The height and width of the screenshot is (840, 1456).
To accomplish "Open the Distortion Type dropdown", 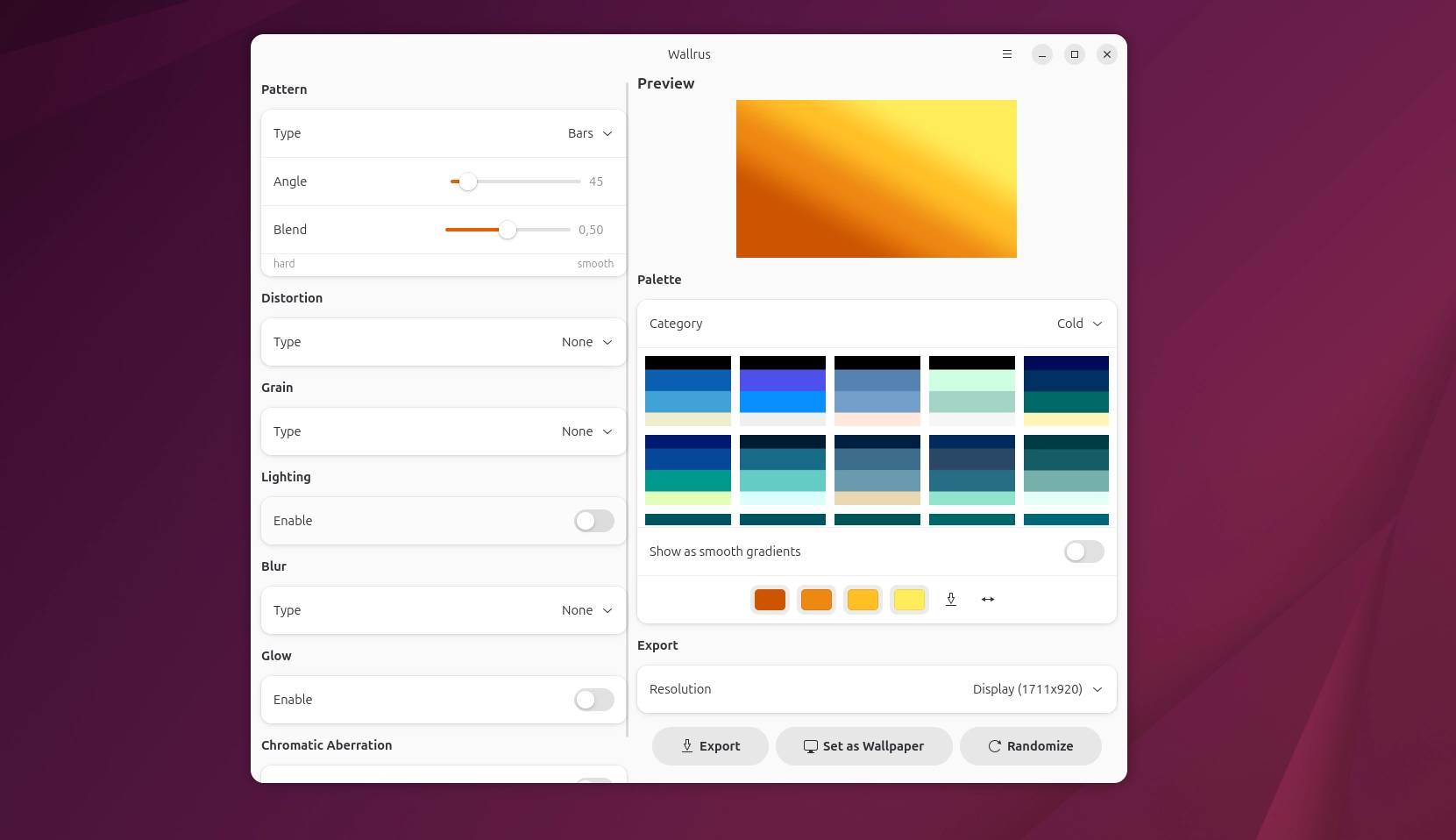I will pos(586,342).
